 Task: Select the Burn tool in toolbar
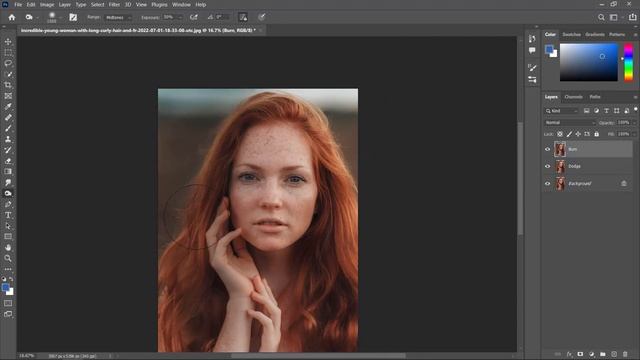pyautogui.click(x=8, y=193)
